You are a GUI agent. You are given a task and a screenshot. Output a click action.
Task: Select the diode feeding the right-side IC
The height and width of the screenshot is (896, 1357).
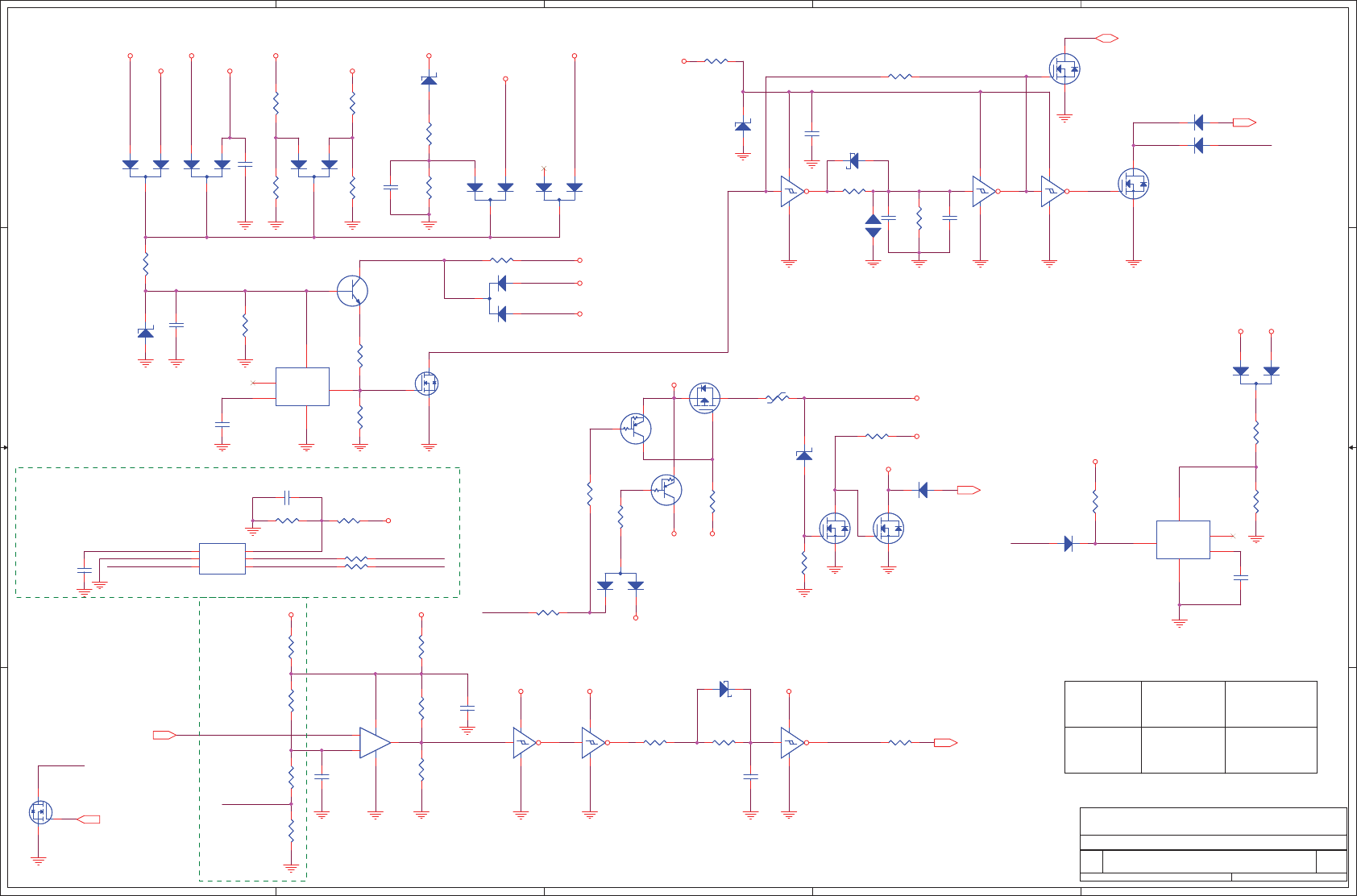tap(1069, 544)
